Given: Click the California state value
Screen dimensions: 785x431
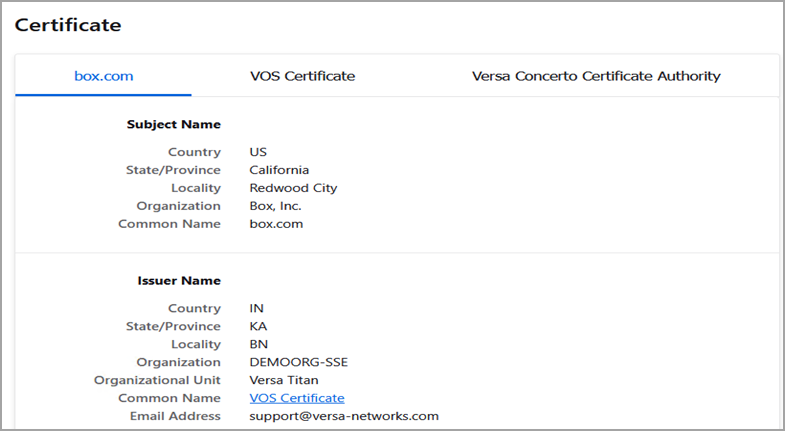Looking at the screenshot, I should (279, 170).
